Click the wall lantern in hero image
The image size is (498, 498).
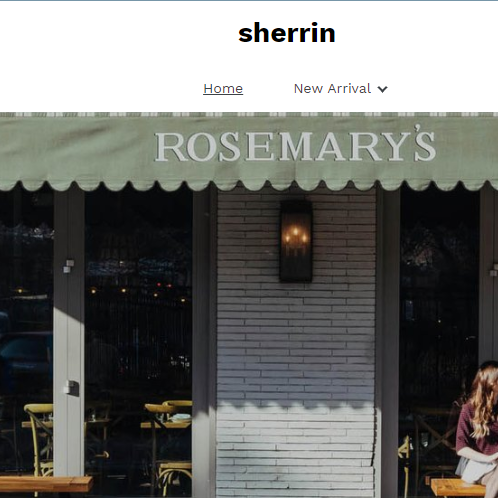296,241
